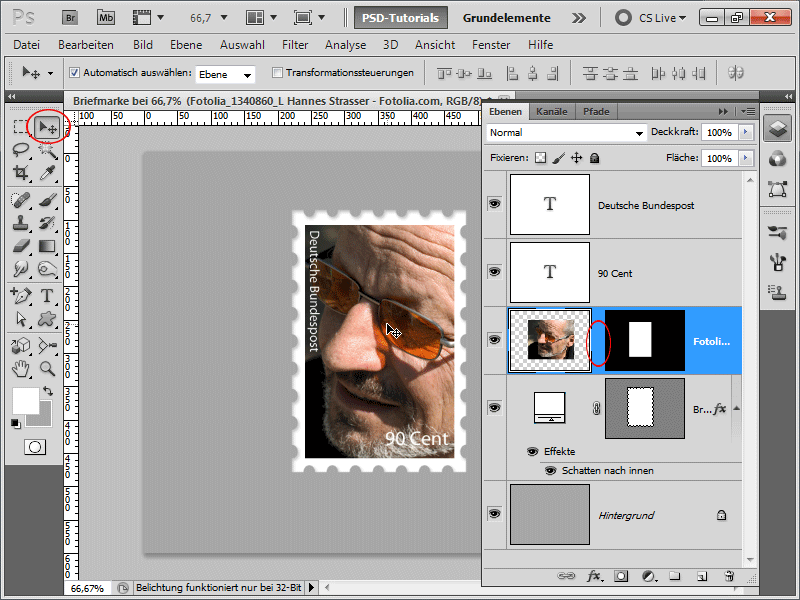Click the delete layer trash icon

click(x=729, y=576)
